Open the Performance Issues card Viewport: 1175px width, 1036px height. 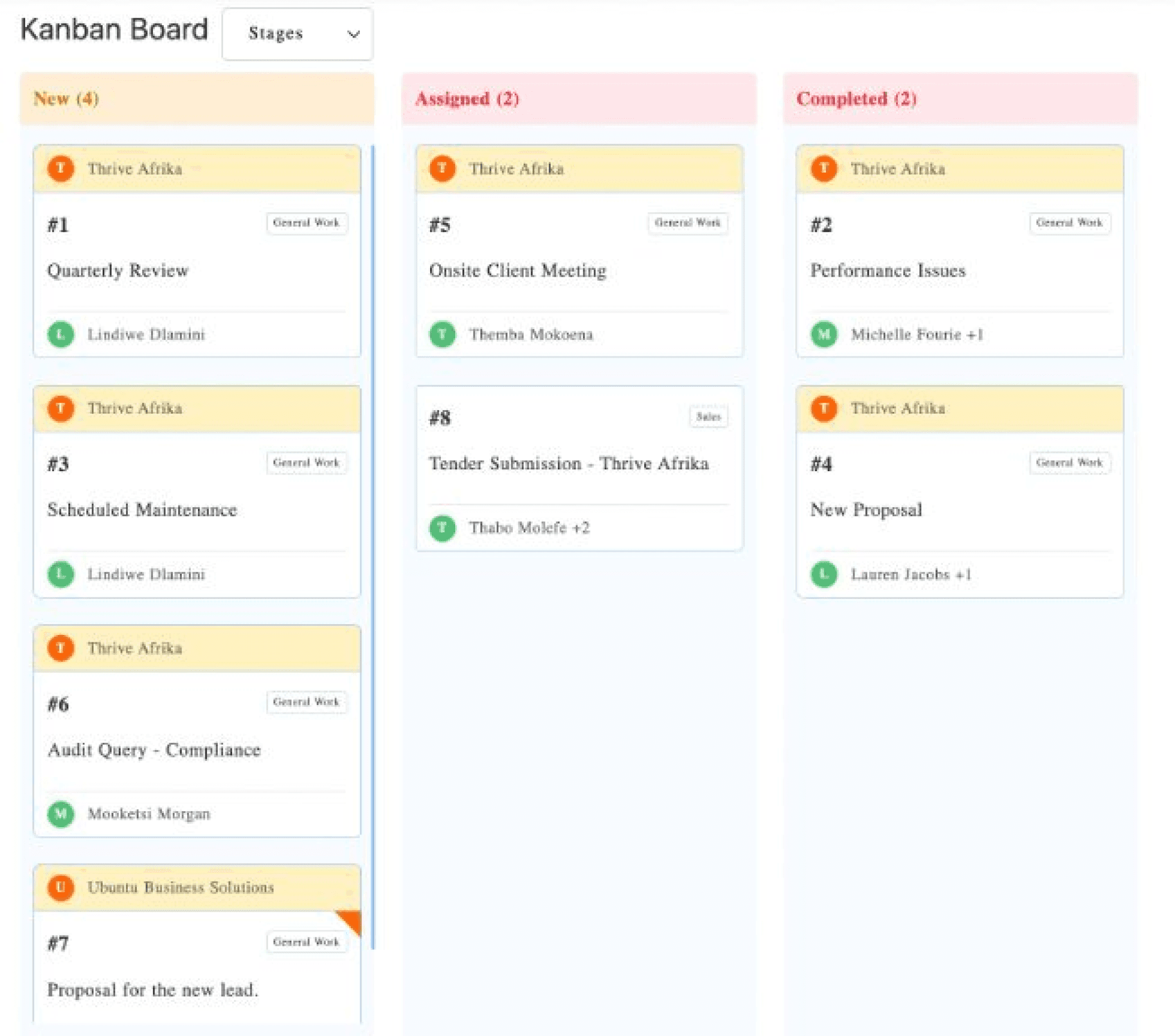click(888, 271)
